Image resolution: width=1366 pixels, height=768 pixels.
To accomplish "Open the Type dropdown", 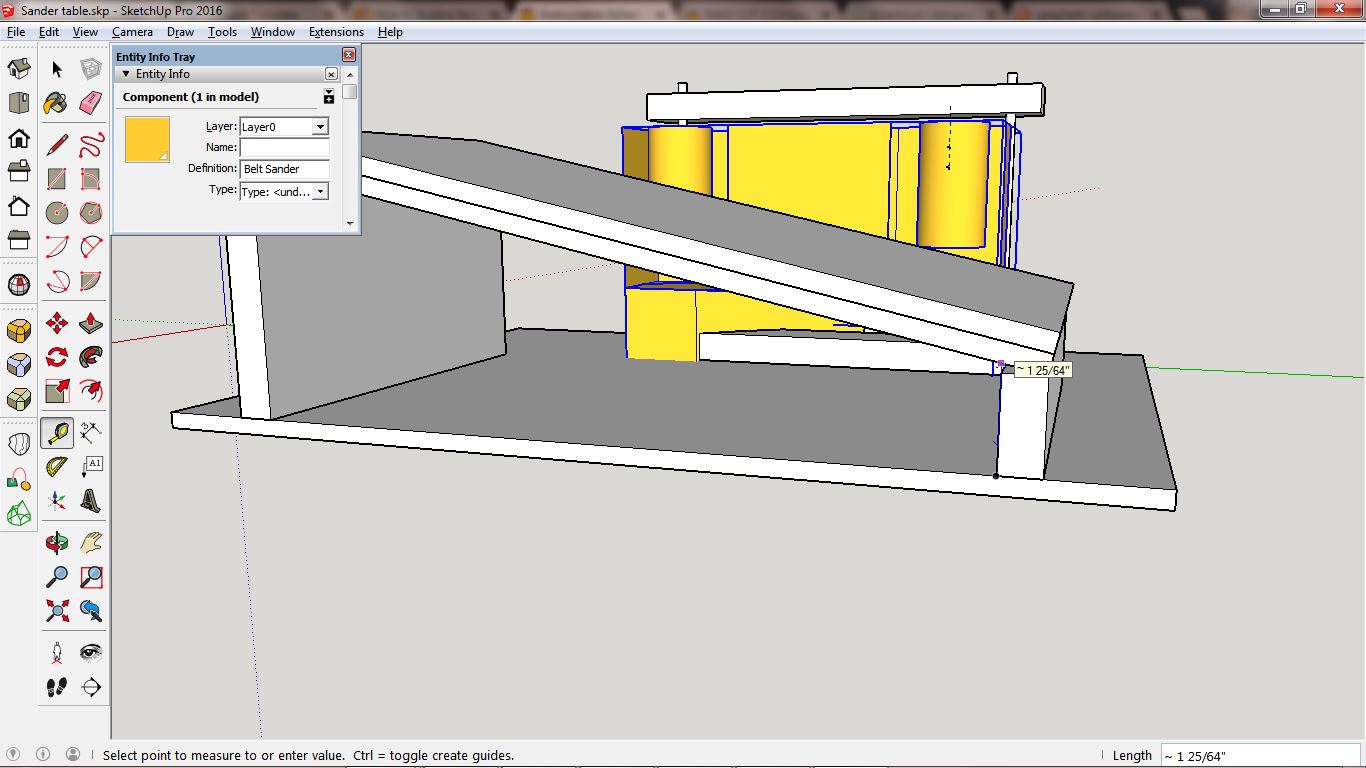I will point(320,191).
